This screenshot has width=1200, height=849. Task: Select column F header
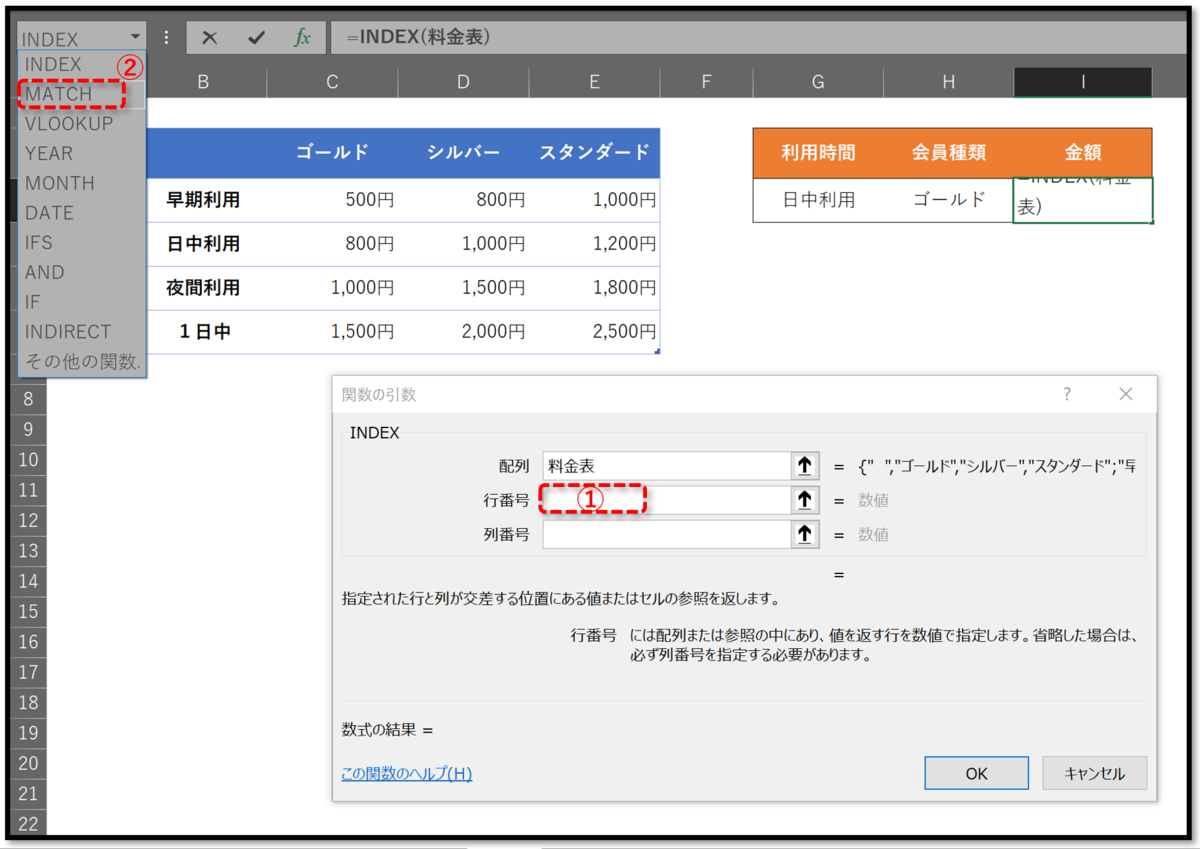coord(706,82)
